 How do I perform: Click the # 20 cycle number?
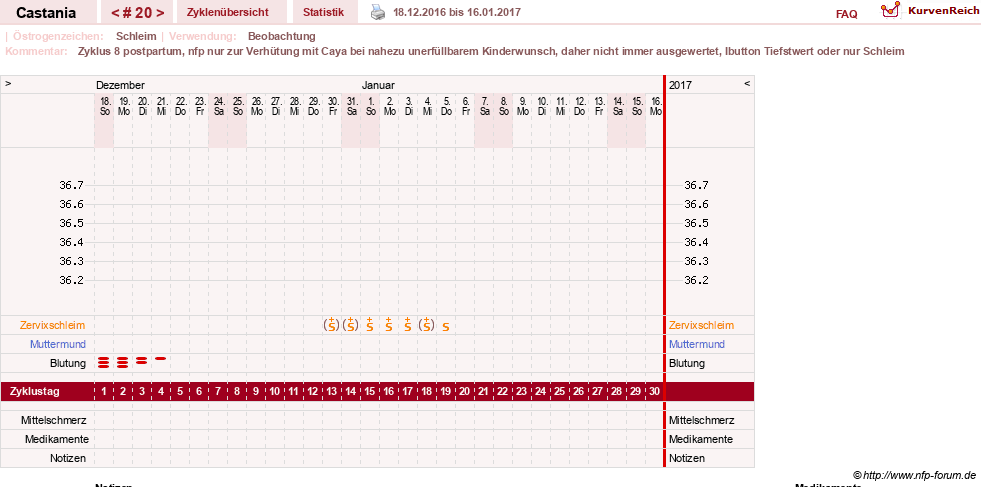pos(138,13)
